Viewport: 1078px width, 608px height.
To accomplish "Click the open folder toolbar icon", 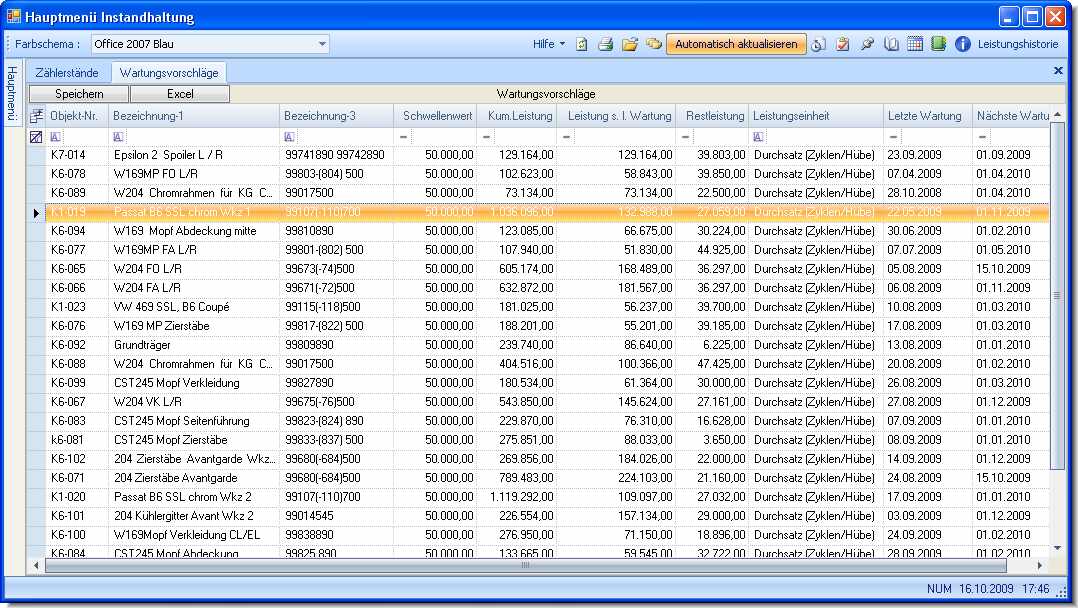I will tap(630, 44).
